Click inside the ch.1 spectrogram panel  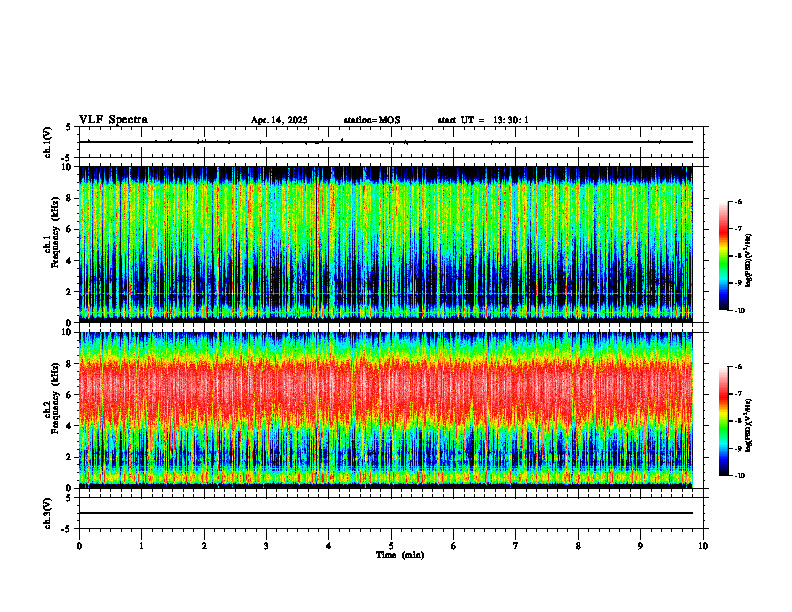(x=386, y=244)
